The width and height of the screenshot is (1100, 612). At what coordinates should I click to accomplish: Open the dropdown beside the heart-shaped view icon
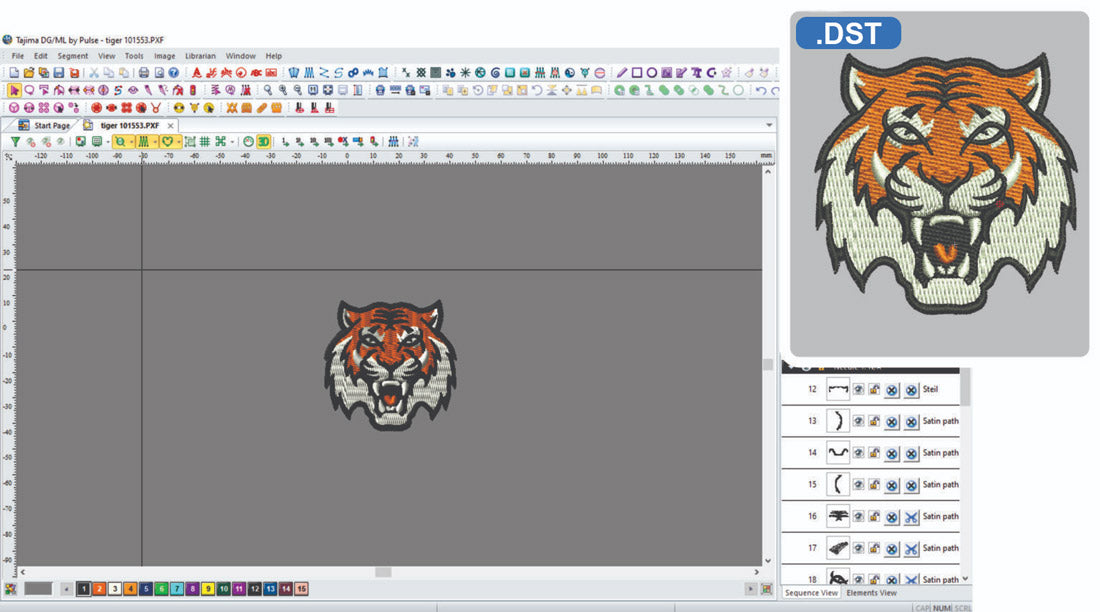178,141
